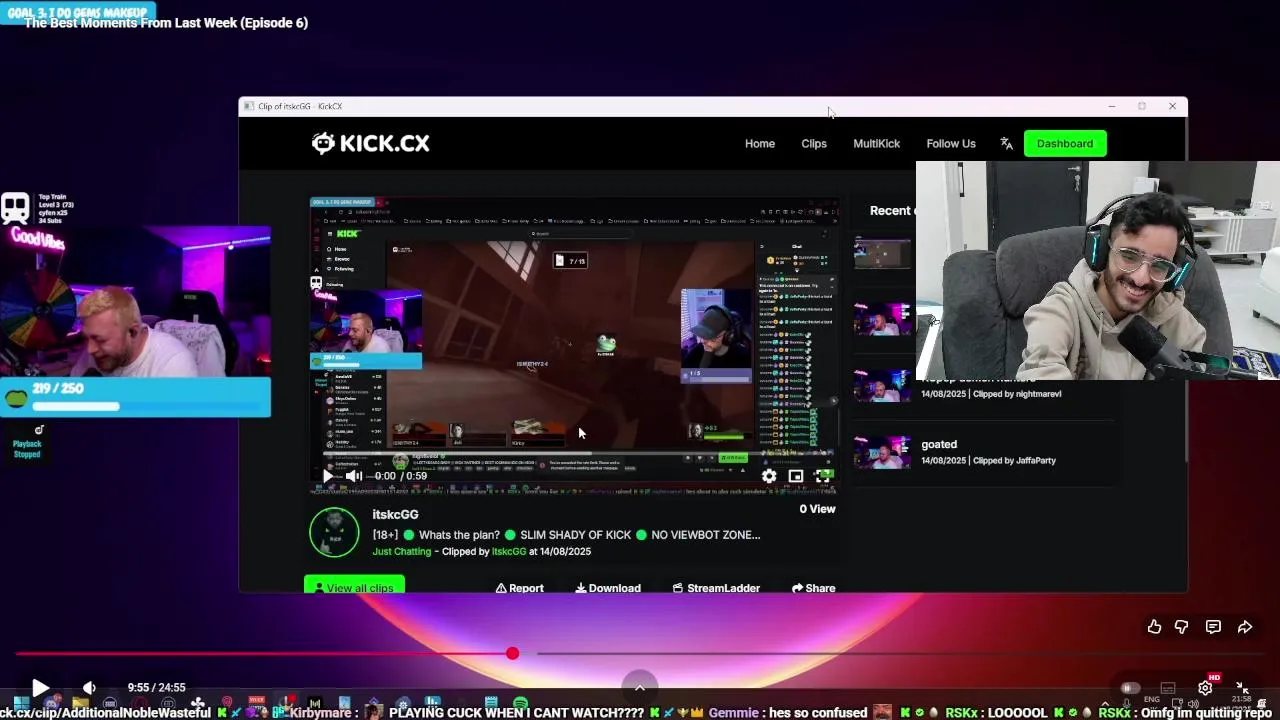Open the goated clip thumbnail
Screen dimensions: 1280x720
click(882, 452)
